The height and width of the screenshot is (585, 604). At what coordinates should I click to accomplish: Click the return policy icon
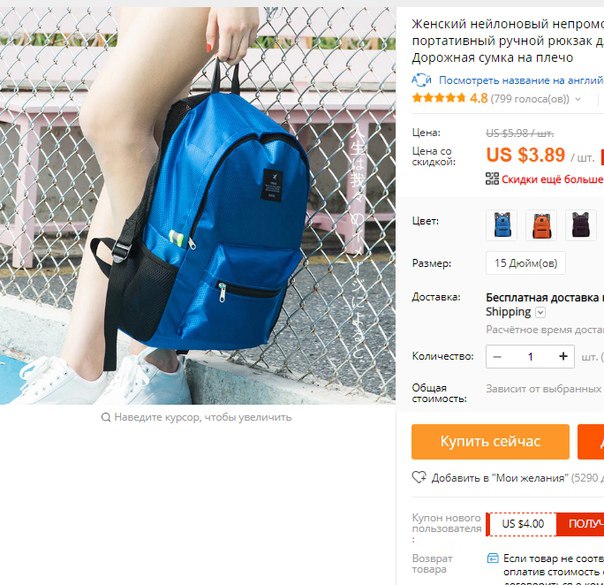493,558
